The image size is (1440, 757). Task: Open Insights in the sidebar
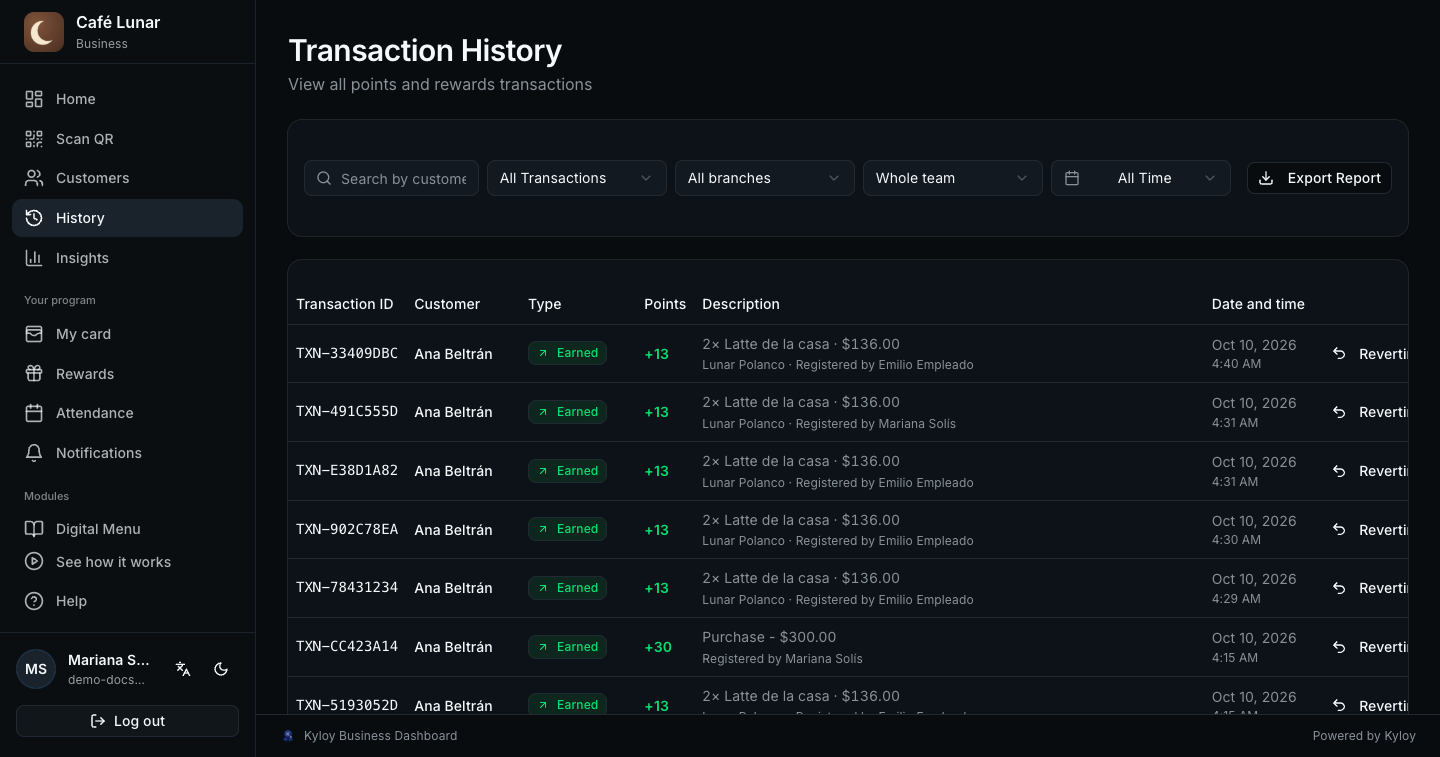pyautogui.click(x=127, y=258)
